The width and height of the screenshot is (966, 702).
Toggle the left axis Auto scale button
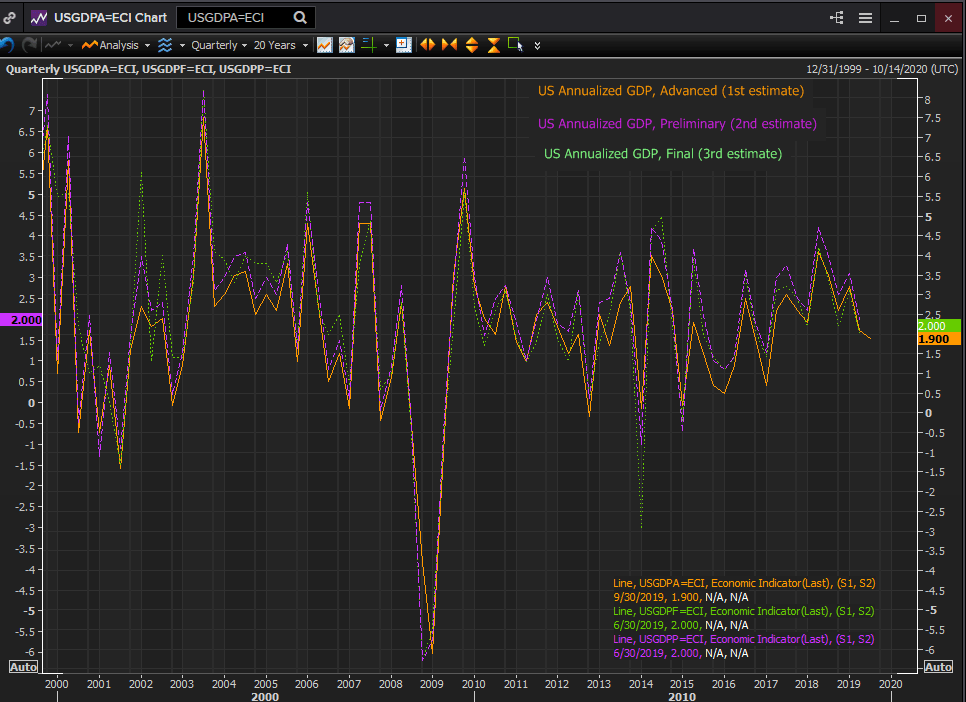(23, 667)
